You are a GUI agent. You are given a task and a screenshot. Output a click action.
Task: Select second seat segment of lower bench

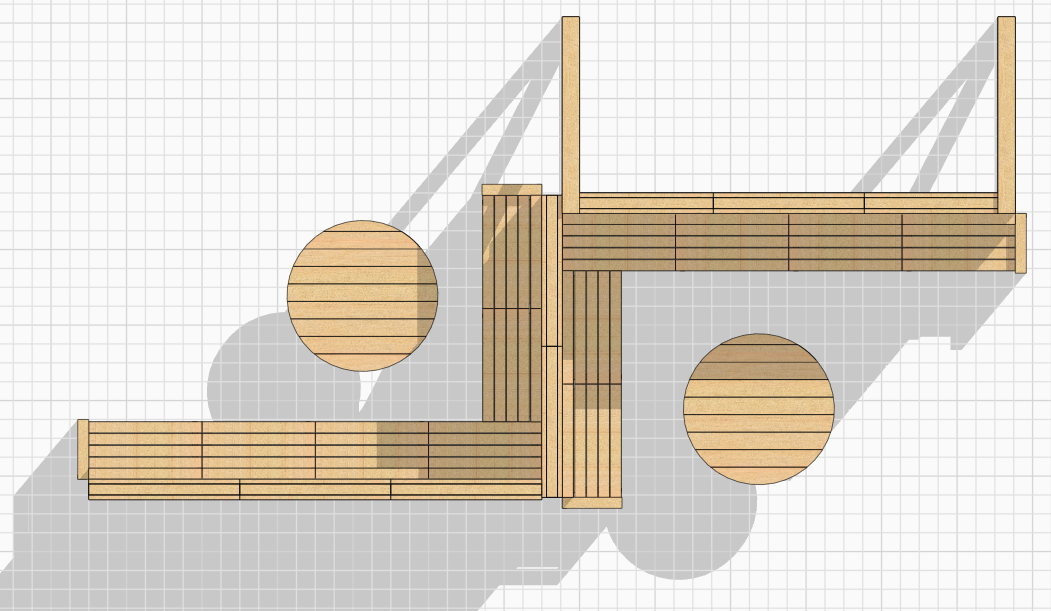[258, 450]
